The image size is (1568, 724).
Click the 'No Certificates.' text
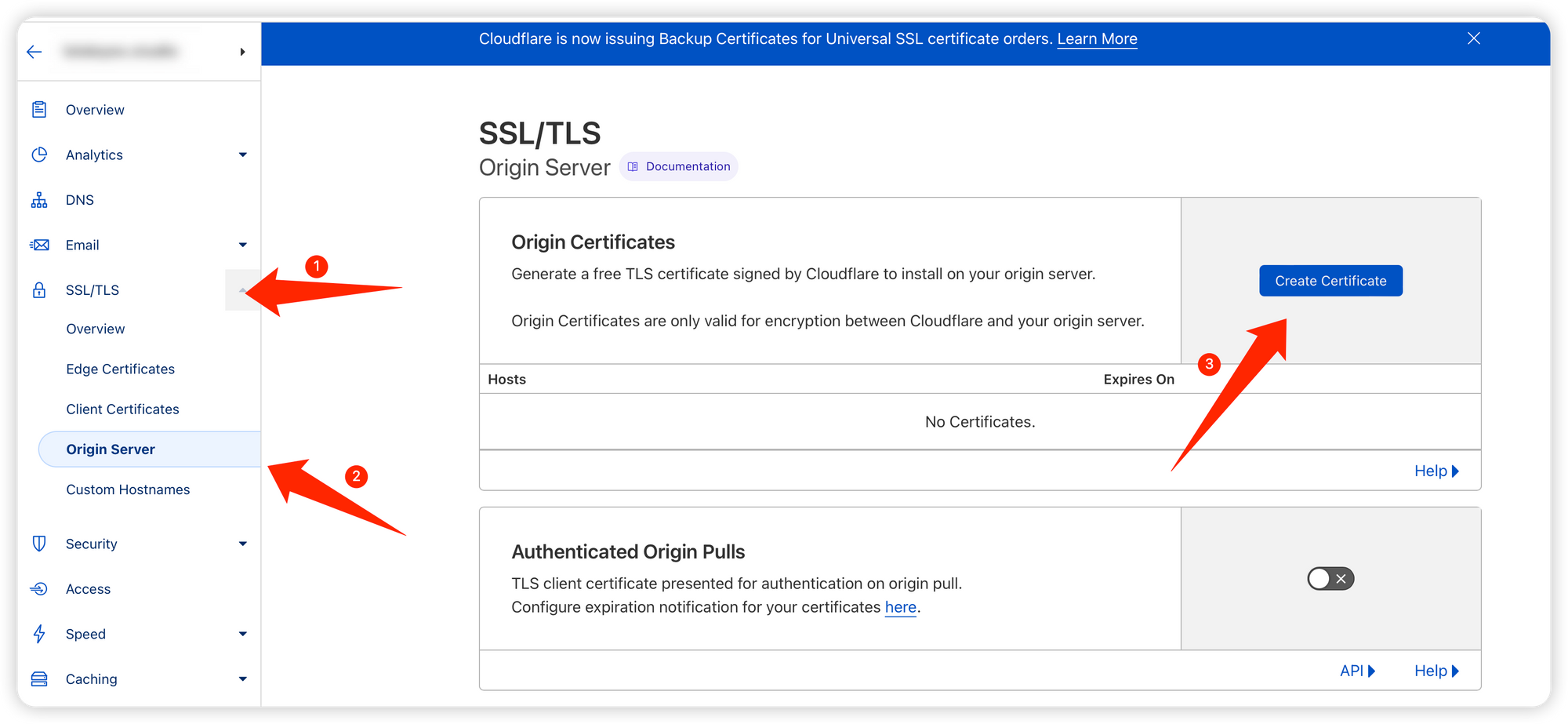[x=980, y=422]
